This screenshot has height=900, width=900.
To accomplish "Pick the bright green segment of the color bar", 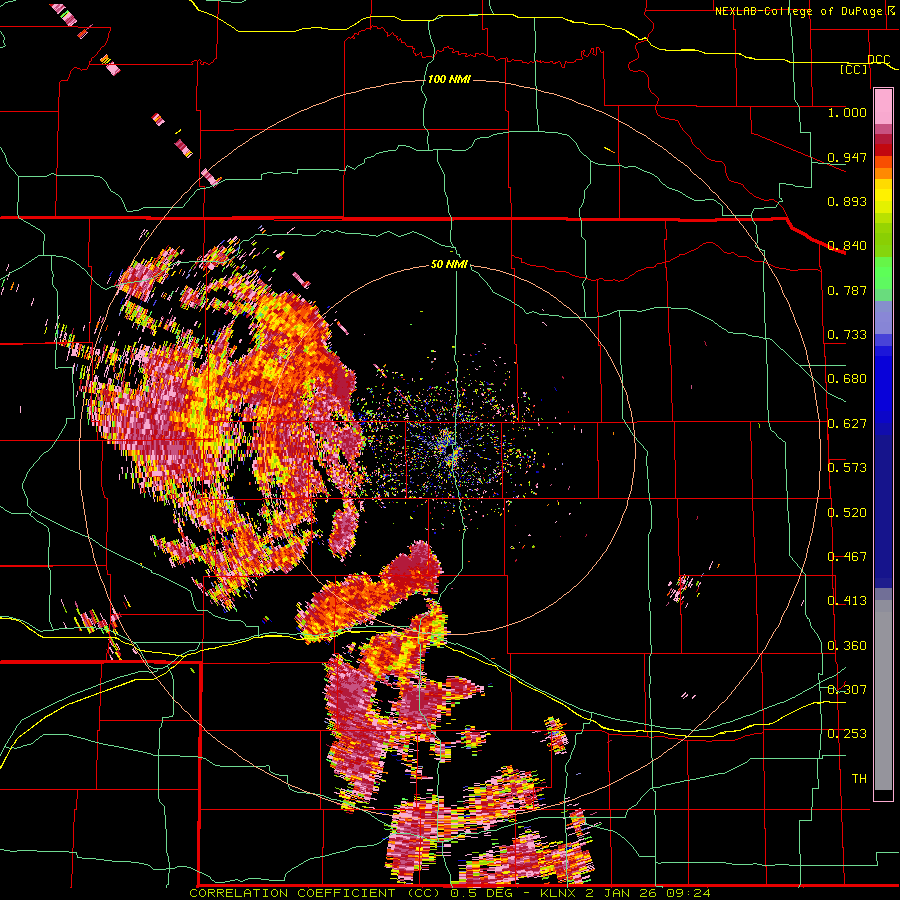I will point(883,273).
